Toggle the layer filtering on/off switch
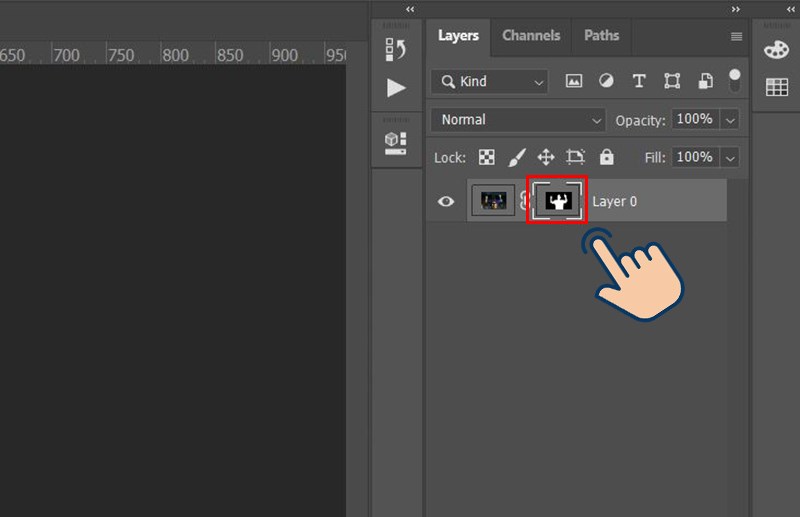Viewport: 800px width, 517px height. point(735,80)
